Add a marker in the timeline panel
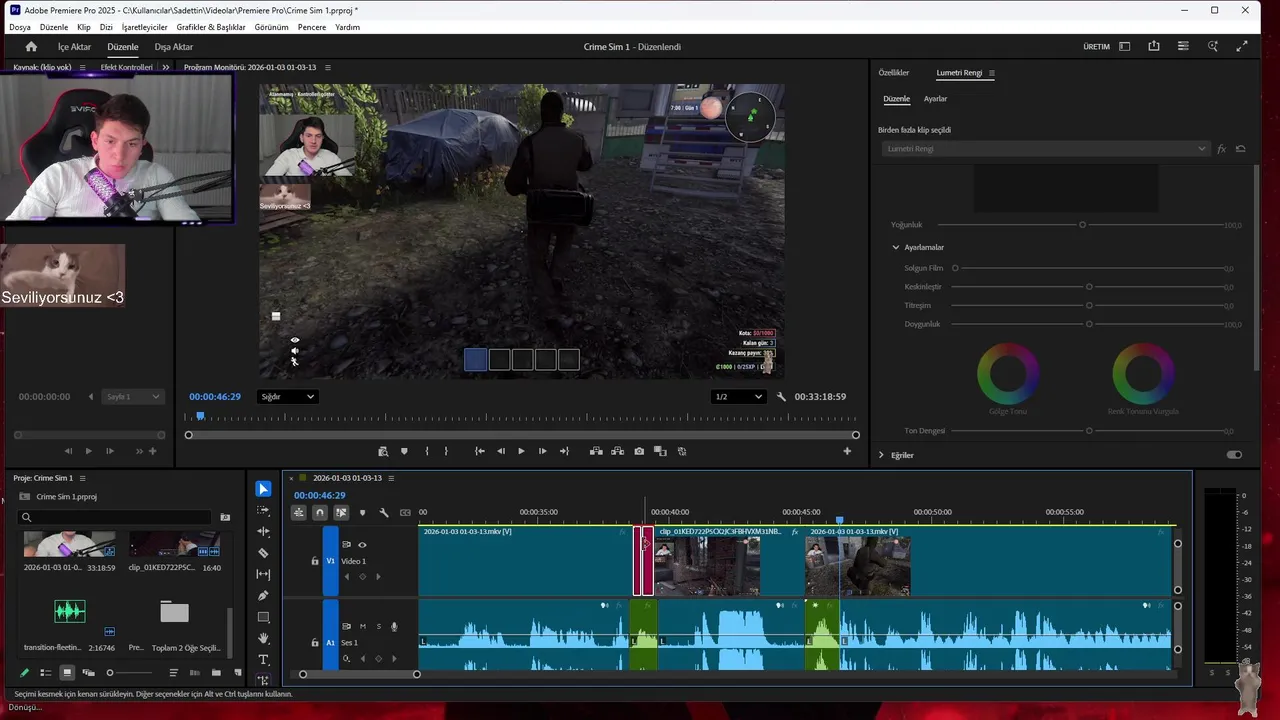The height and width of the screenshot is (720, 1280). click(x=362, y=513)
